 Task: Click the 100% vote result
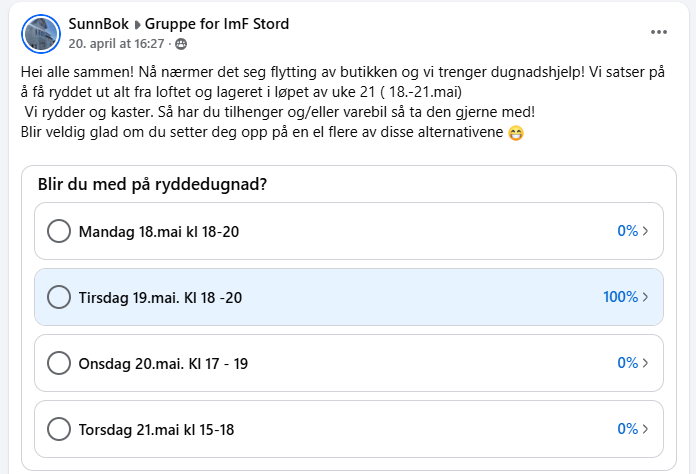620,297
